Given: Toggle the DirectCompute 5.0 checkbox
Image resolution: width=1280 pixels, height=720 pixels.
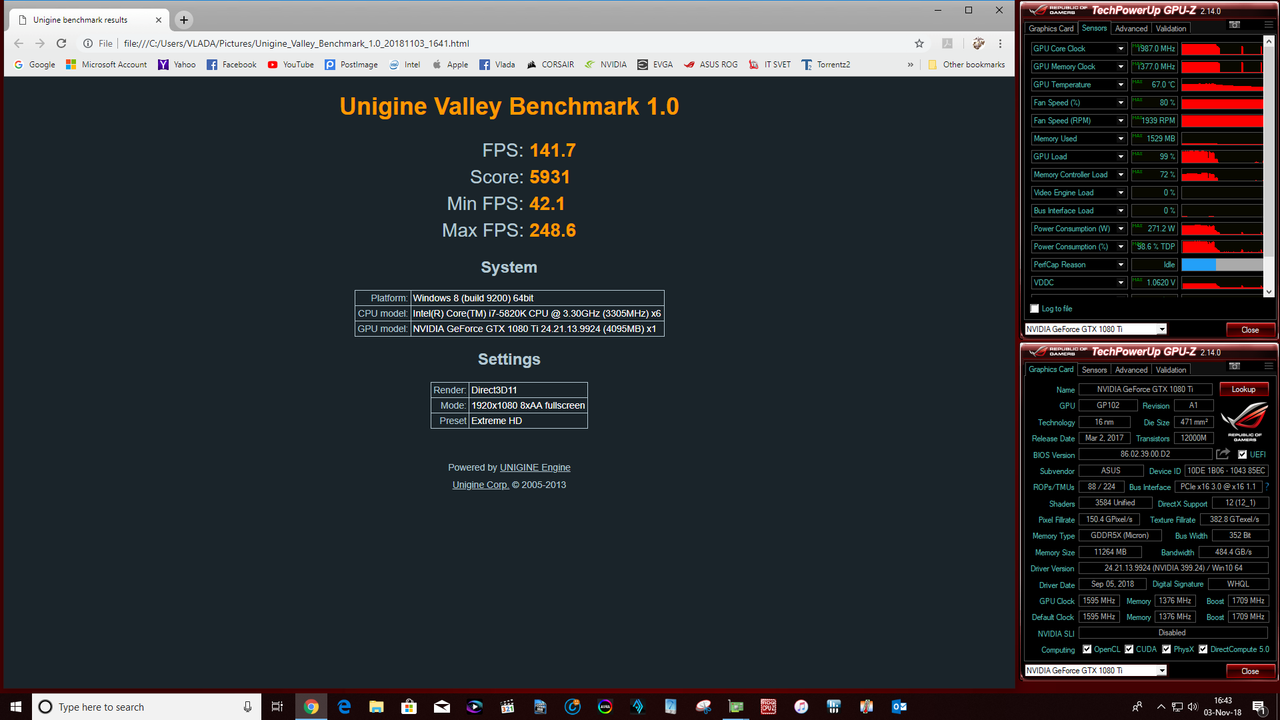Looking at the screenshot, I should [x=1203, y=649].
